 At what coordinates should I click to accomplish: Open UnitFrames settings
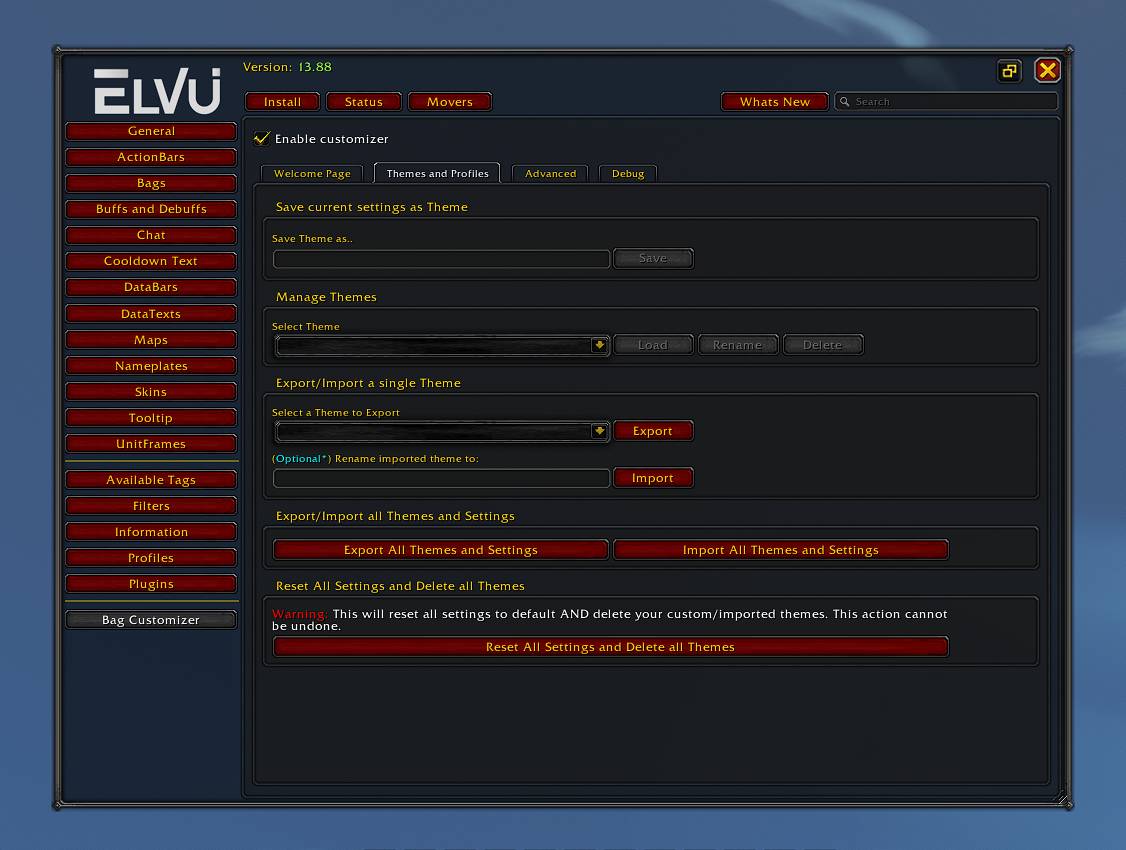click(x=151, y=444)
